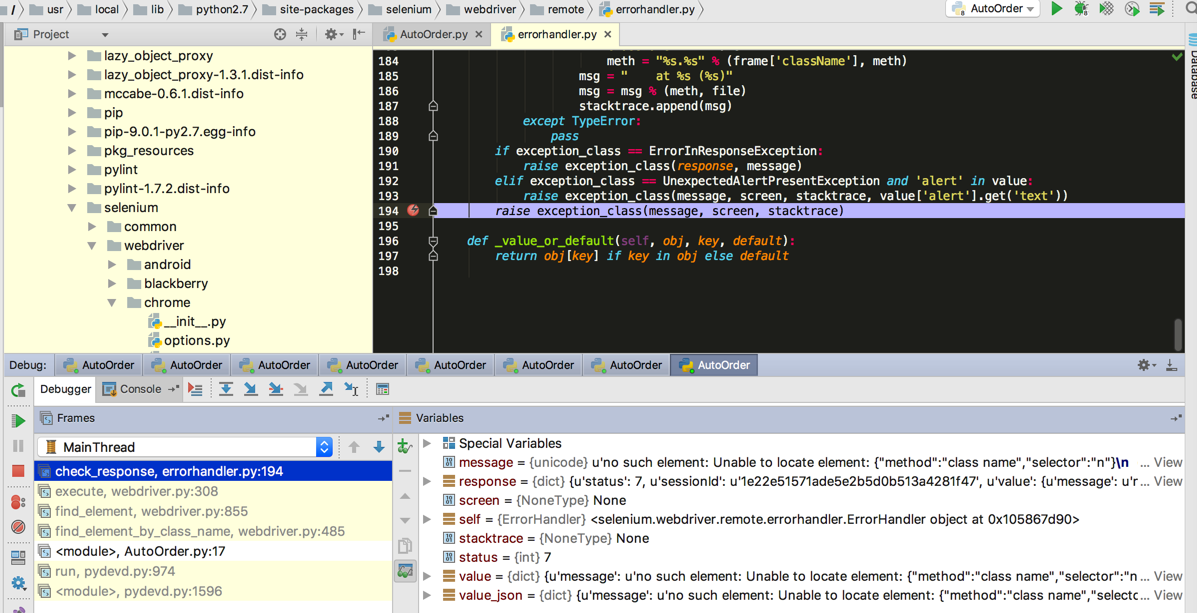The image size is (1197, 613).
Task: Stop the debug session with red square
Action: 18,470
